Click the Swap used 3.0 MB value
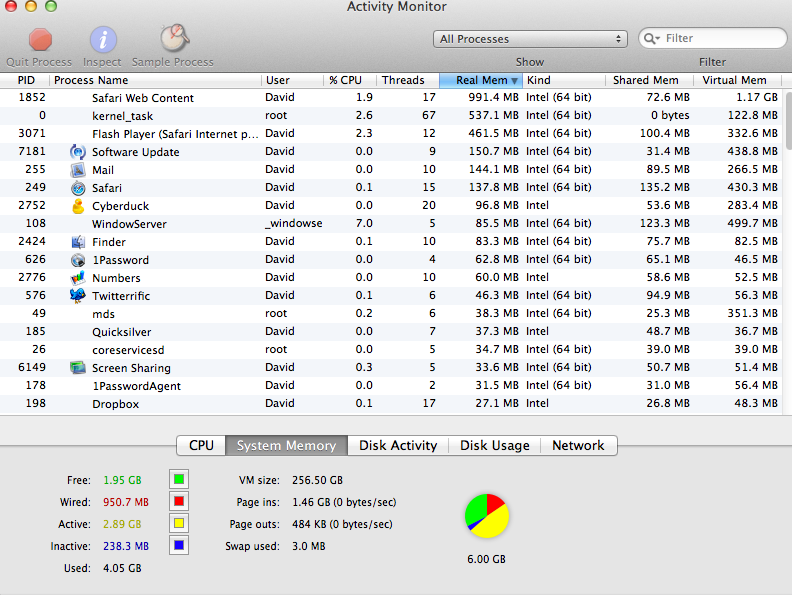 point(309,546)
